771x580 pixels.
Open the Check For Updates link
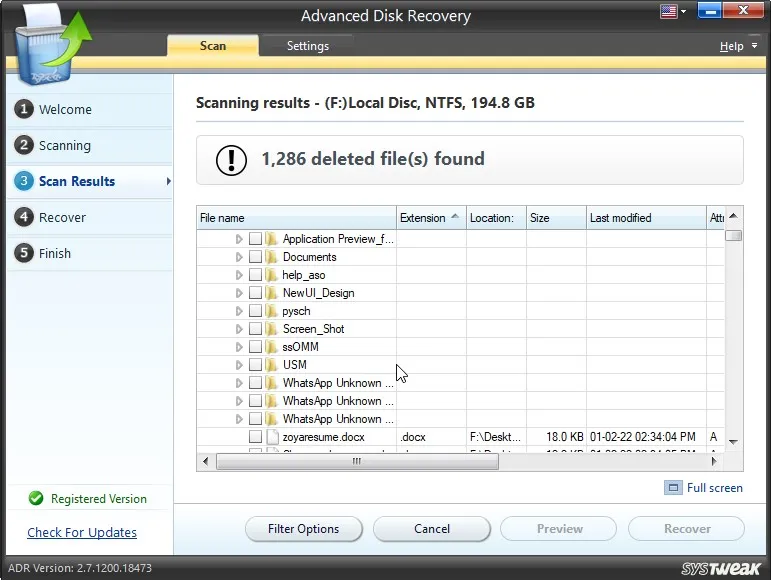tap(82, 532)
